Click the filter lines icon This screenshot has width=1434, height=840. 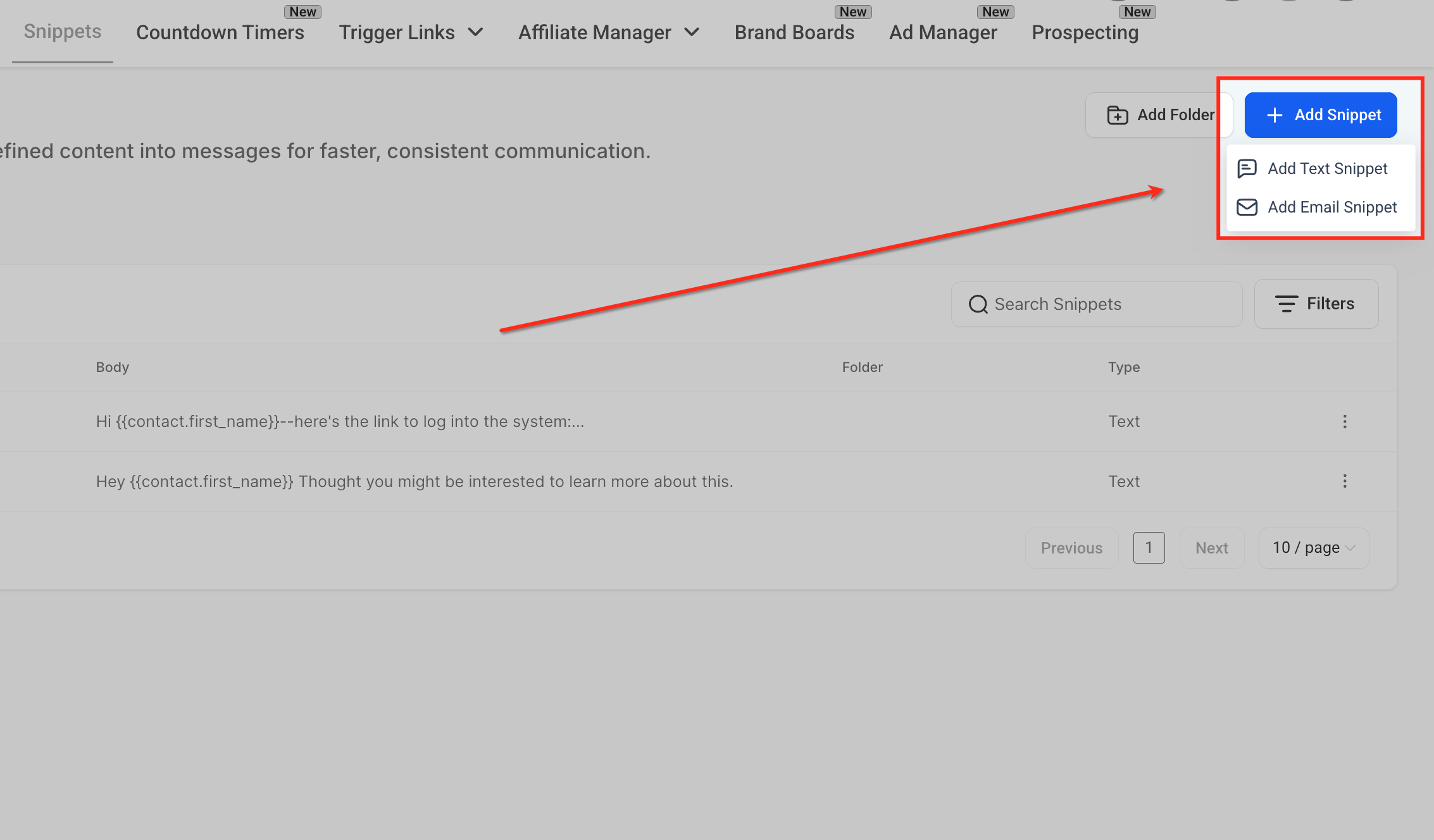tap(1286, 304)
